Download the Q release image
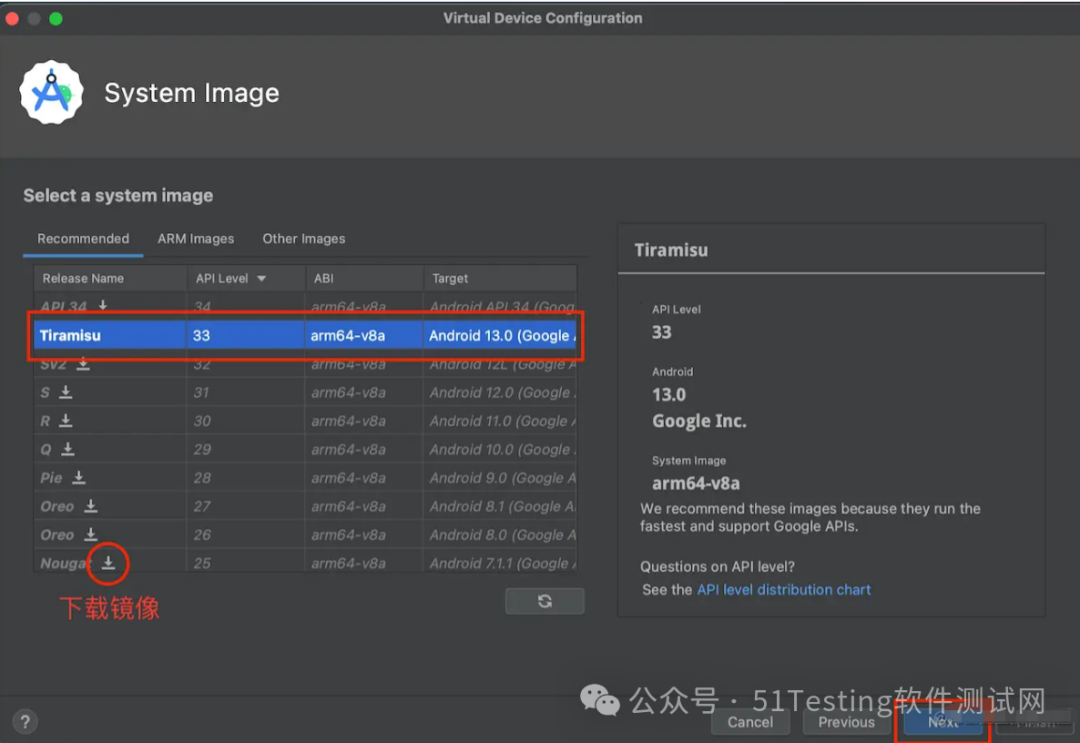This screenshot has height=743, width=1080. pyautogui.click(x=68, y=449)
